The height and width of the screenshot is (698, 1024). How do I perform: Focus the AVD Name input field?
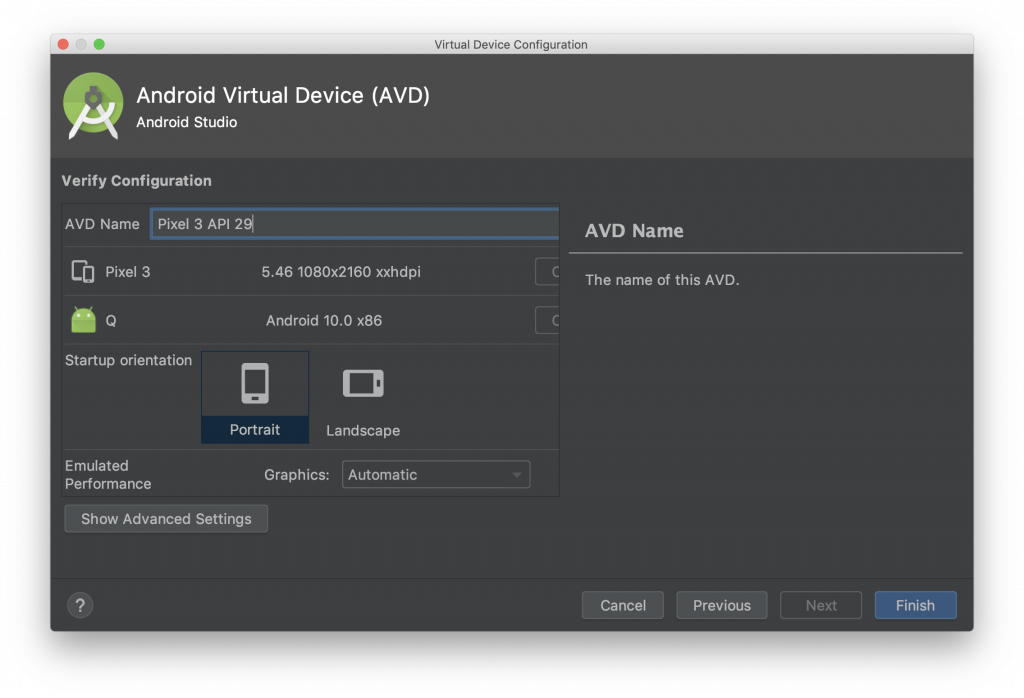click(355, 224)
